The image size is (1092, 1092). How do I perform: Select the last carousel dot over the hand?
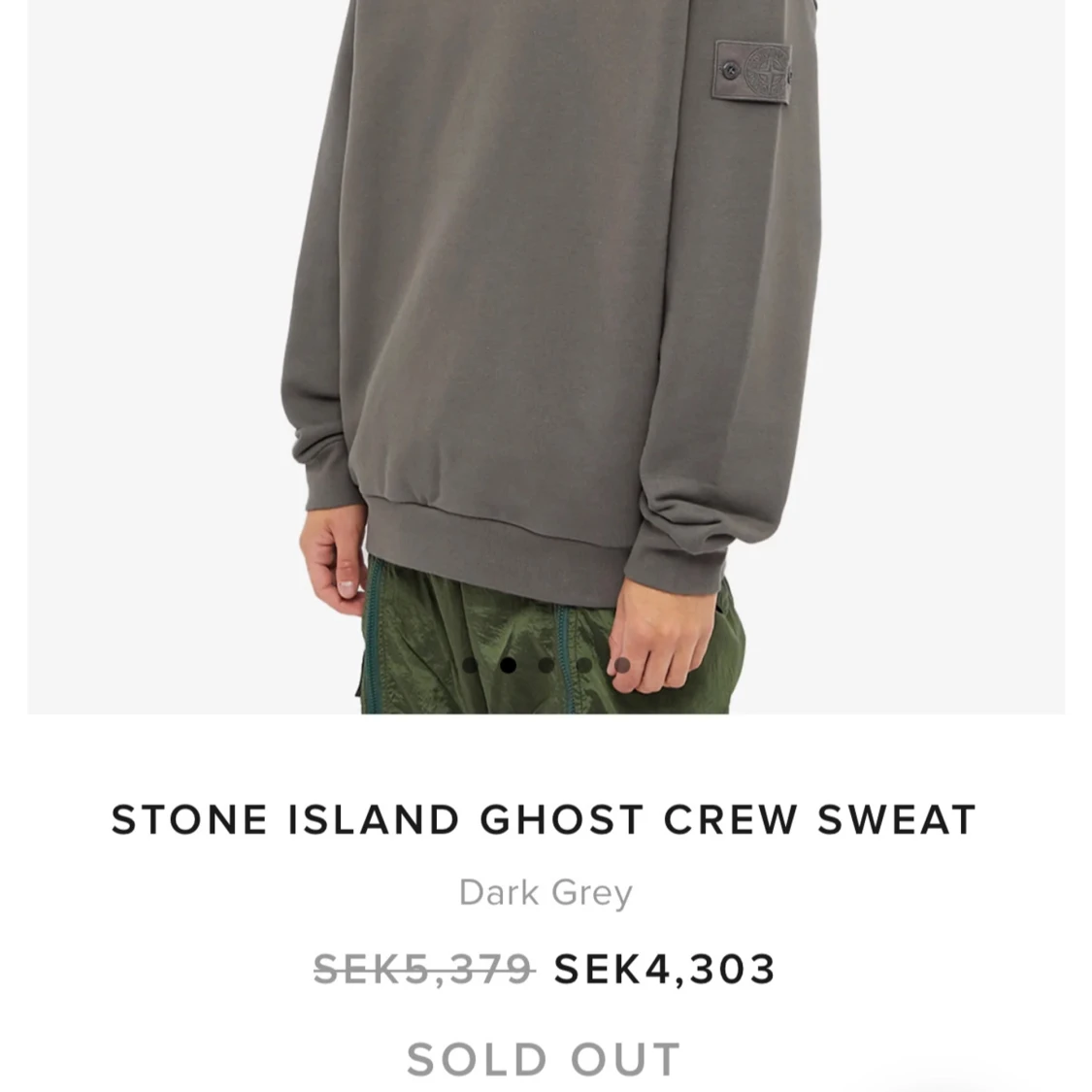pos(622,665)
